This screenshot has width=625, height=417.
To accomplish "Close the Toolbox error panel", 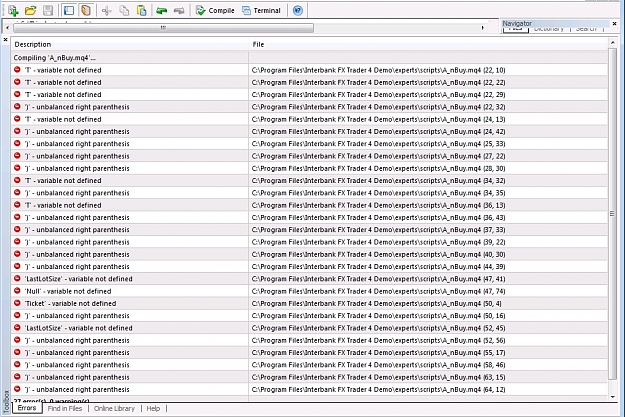I will pyautogui.click(x=5, y=39).
